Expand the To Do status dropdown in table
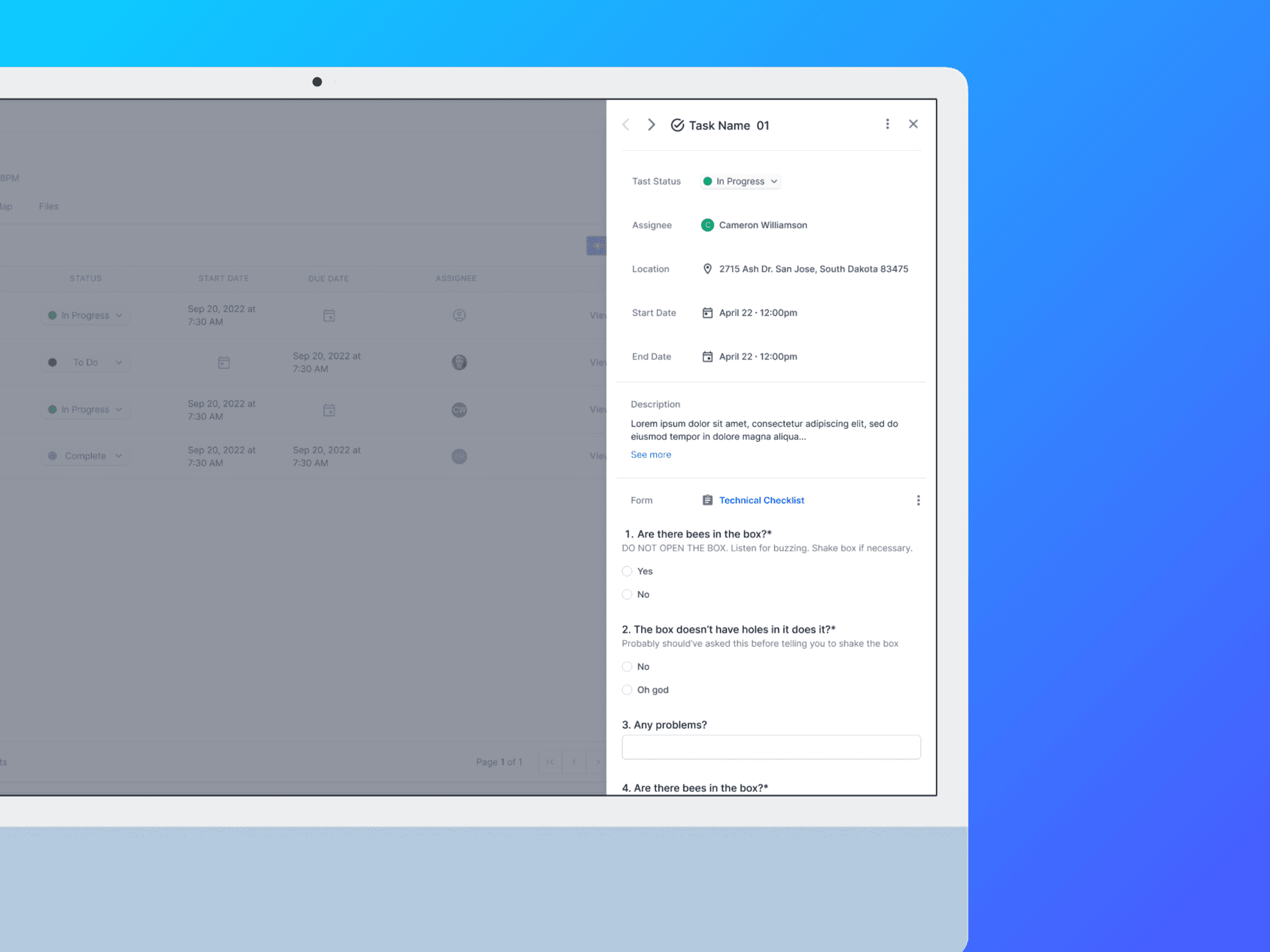This screenshot has width=1270, height=952. pyautogui.click(x=86, y=362)
